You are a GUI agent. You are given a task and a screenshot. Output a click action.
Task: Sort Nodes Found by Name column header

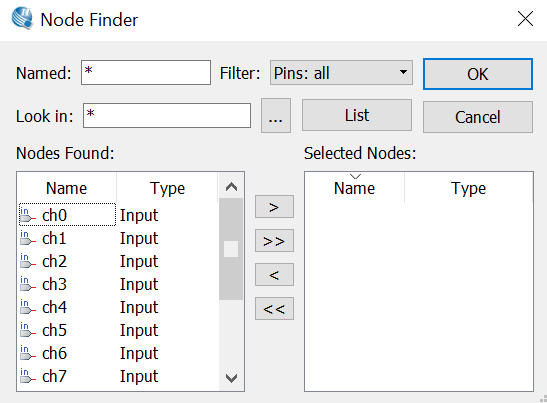pos(67,188)
